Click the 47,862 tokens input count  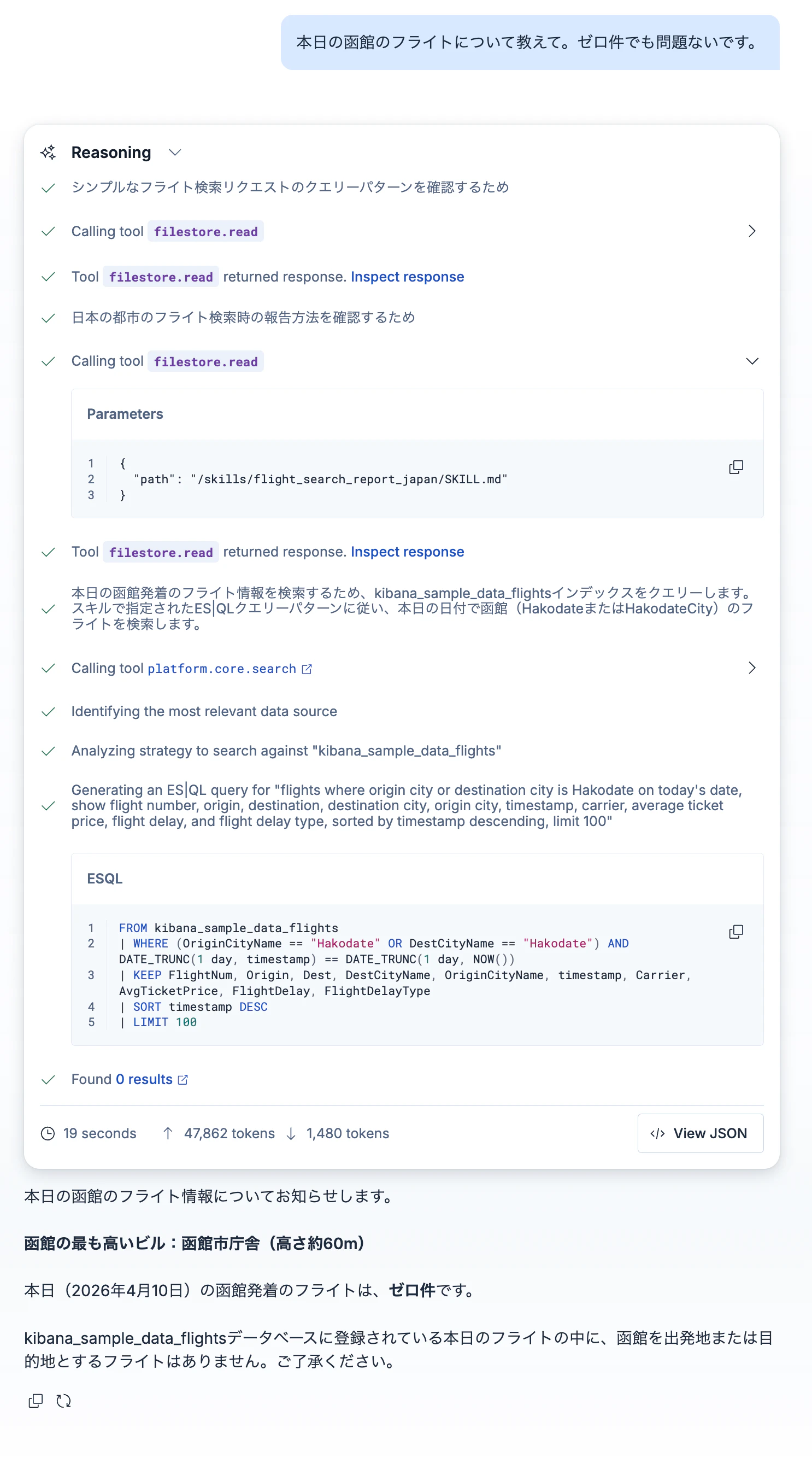coord(229,1133)
